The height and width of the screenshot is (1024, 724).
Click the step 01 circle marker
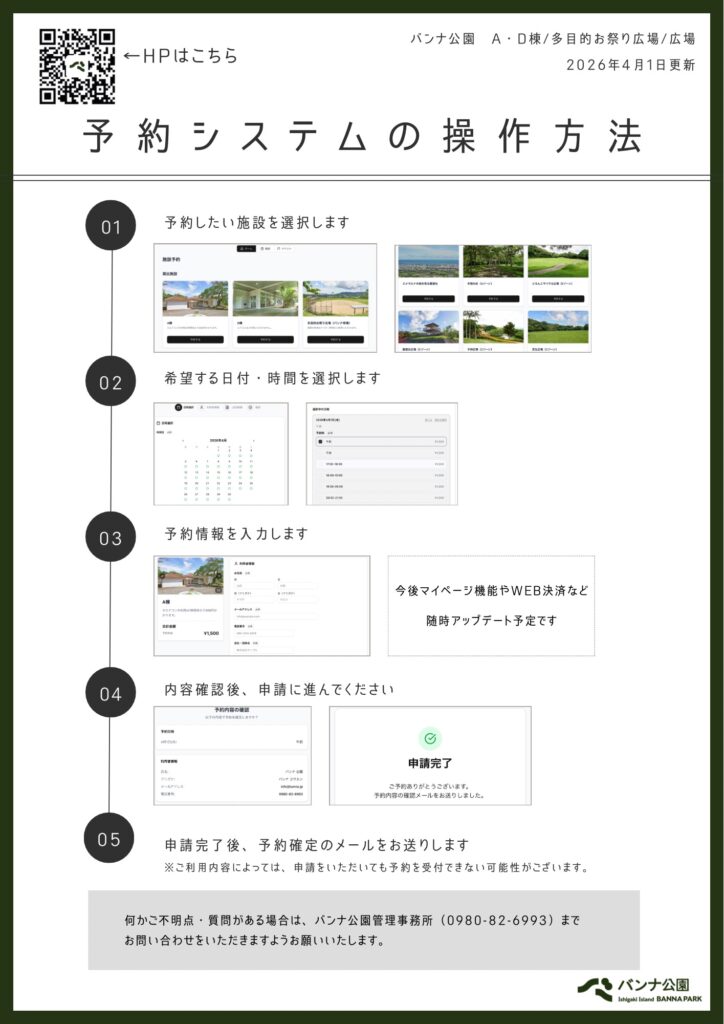point(110,225)
